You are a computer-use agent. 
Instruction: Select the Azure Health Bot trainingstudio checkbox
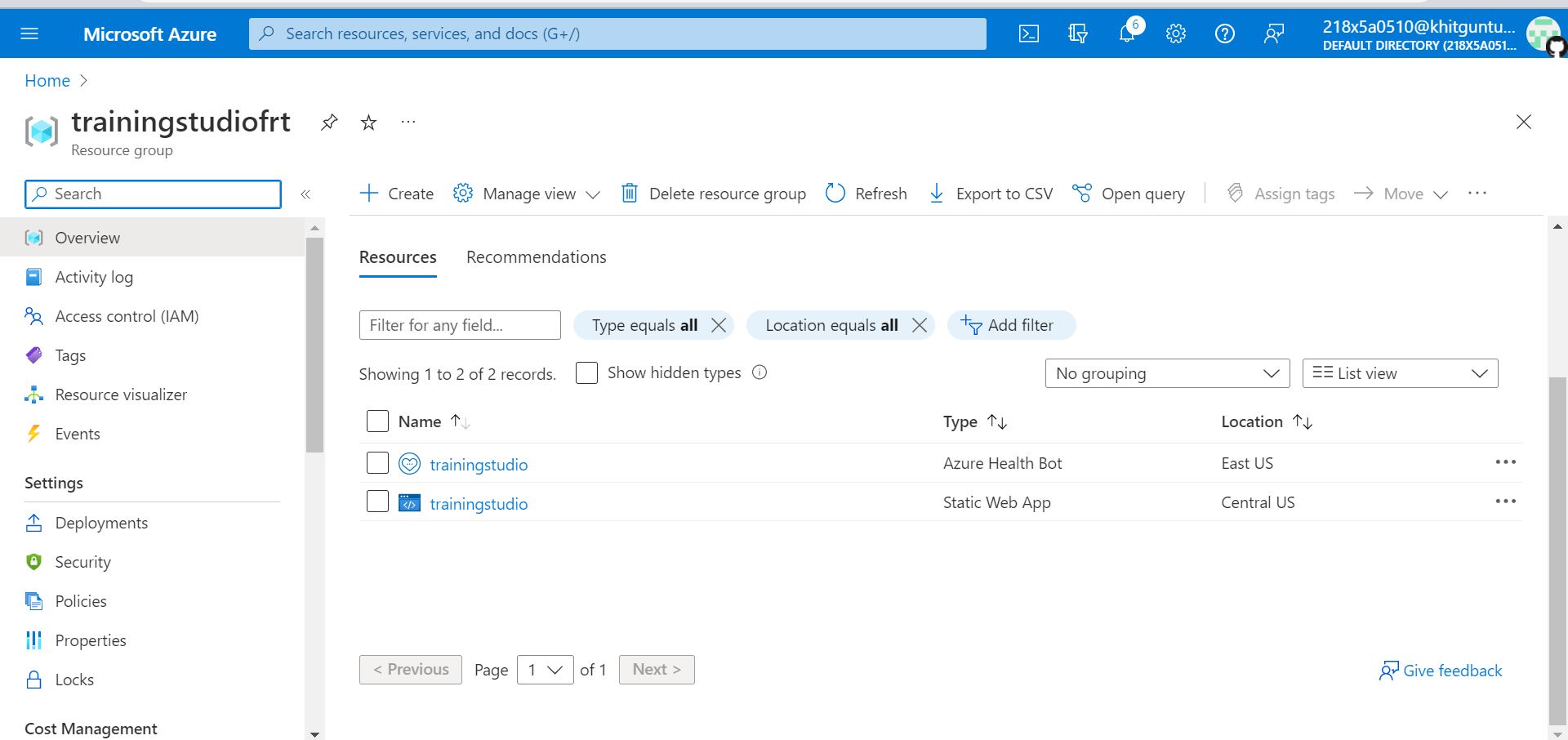coord(377,463)
